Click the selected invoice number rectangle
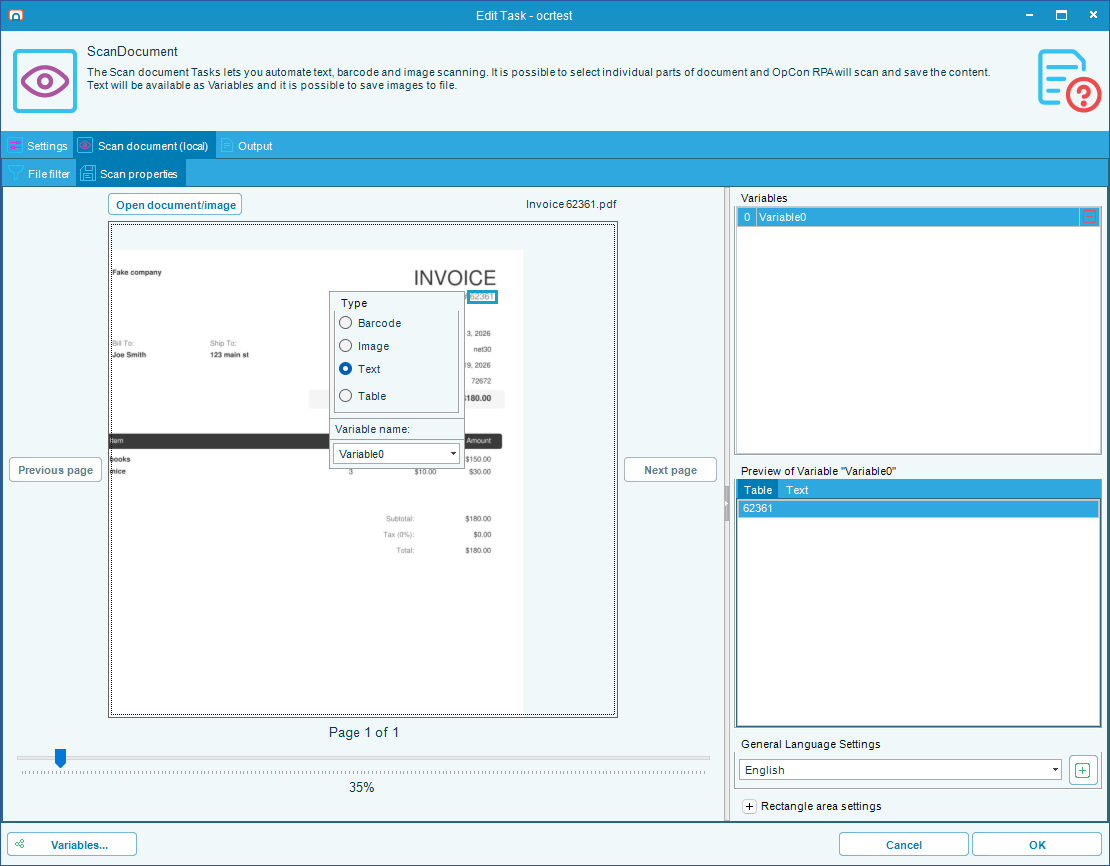Viewport: 1110px width, 866px height. [482, 297]
